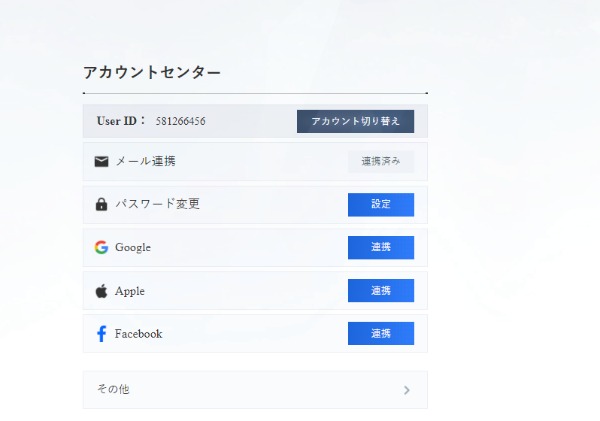Image resolution: width=600 pixels, height=421 pixels.
Task: Expand その他 with the chevron arrow
Action: click(406, 390)
